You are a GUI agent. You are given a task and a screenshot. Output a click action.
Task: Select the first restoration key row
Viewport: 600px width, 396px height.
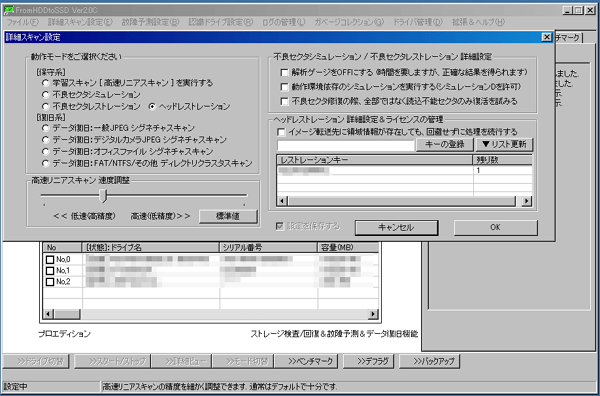404,170
